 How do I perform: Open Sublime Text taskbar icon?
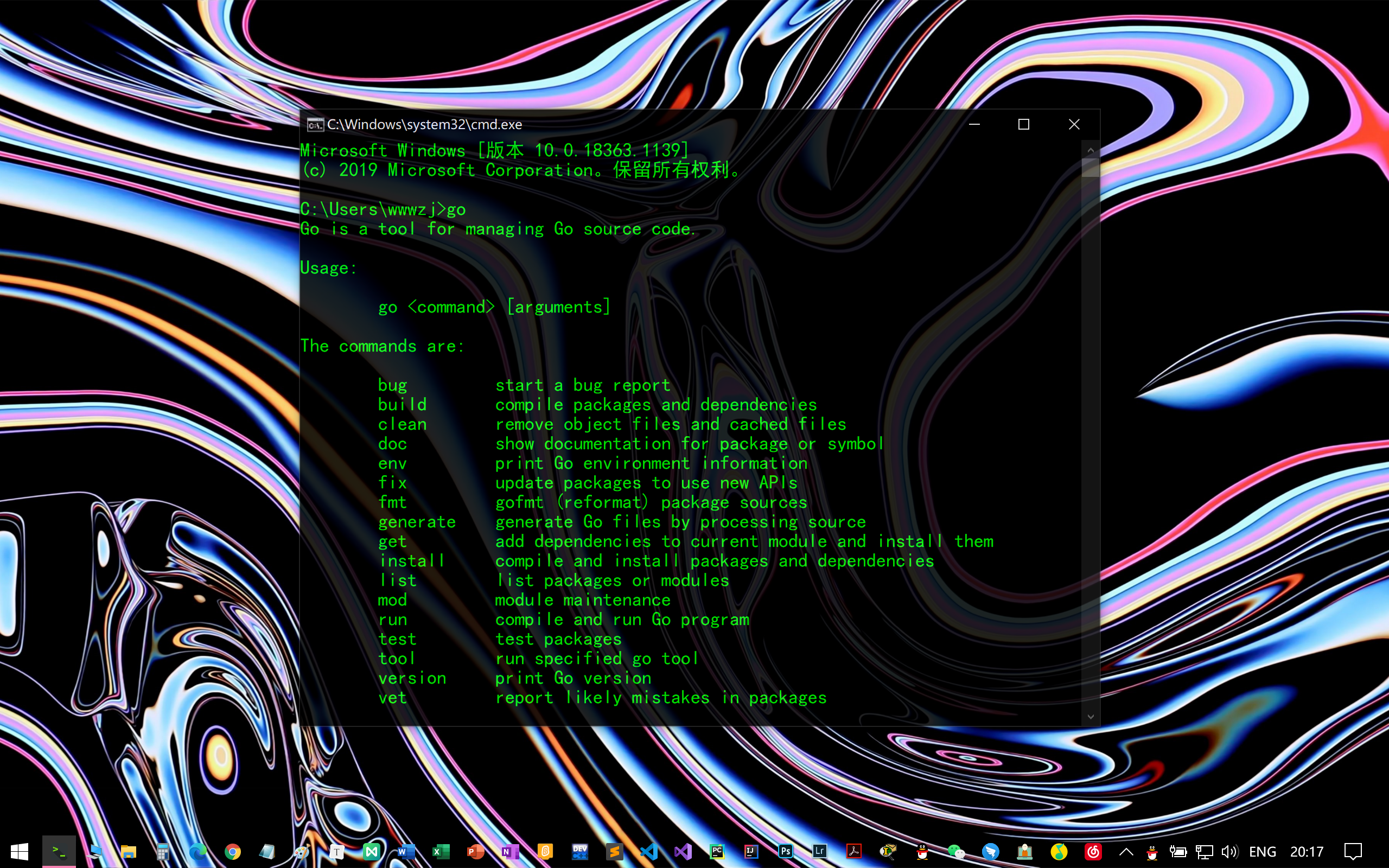tap(614, 851)
